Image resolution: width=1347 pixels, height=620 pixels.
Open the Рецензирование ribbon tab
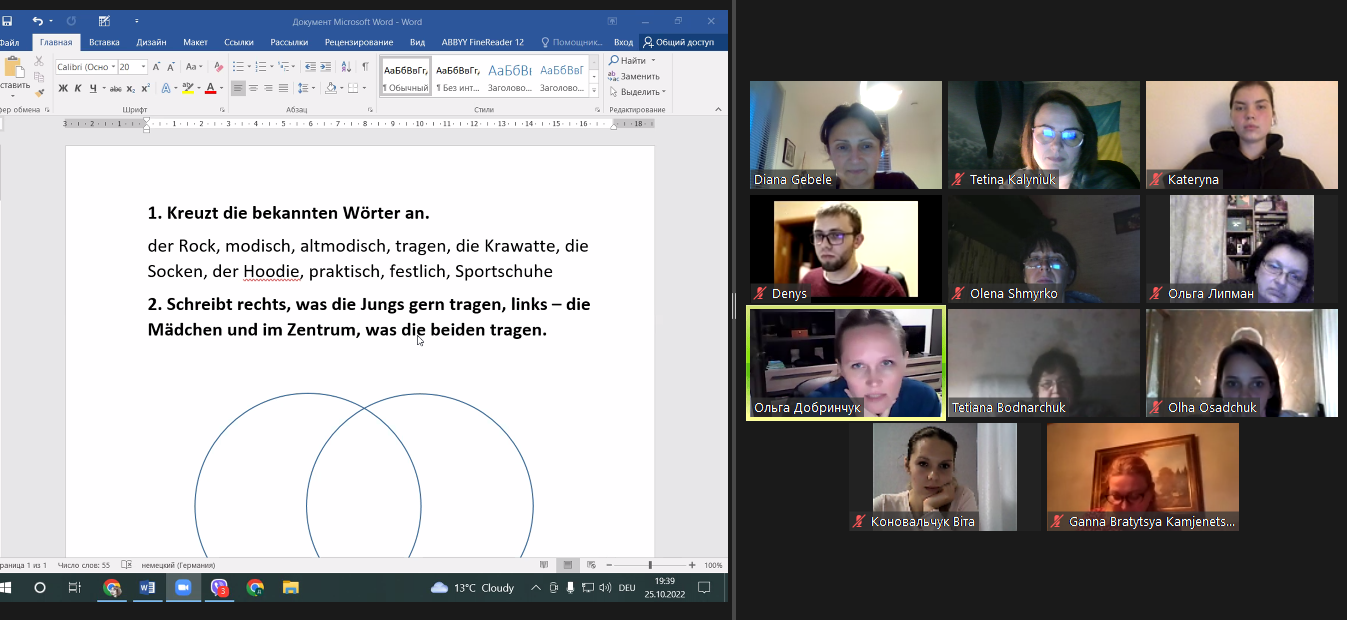[359, 42]
